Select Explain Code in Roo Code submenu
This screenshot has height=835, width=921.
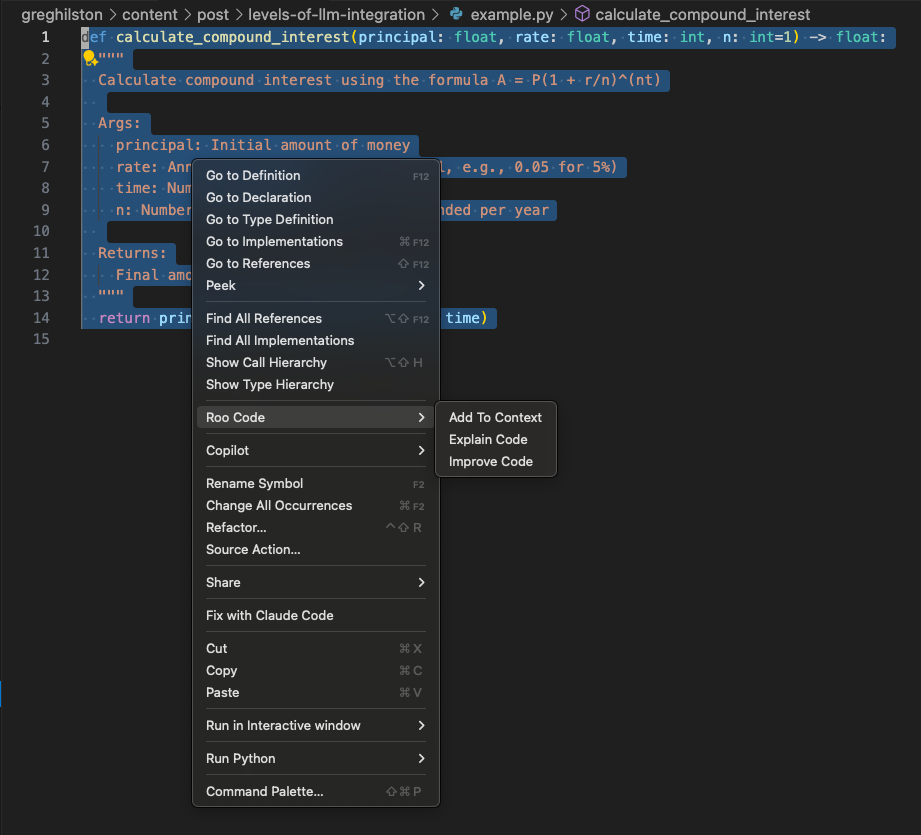point(495,439)
